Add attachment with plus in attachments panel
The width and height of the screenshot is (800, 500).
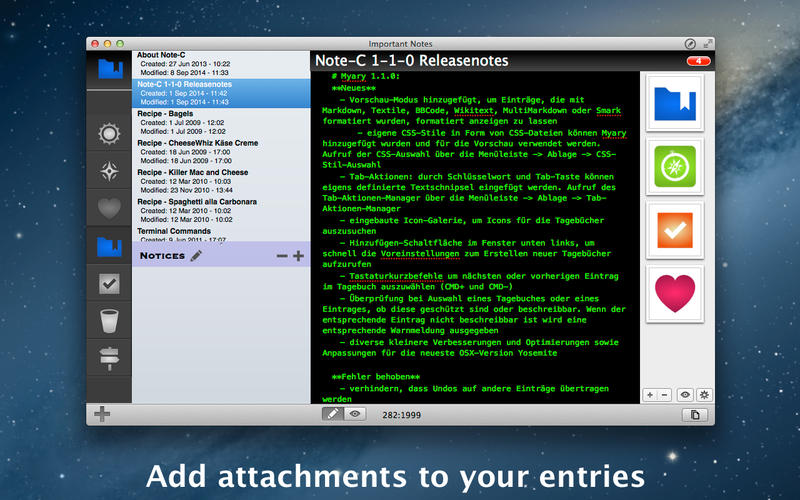click(649, 394)
